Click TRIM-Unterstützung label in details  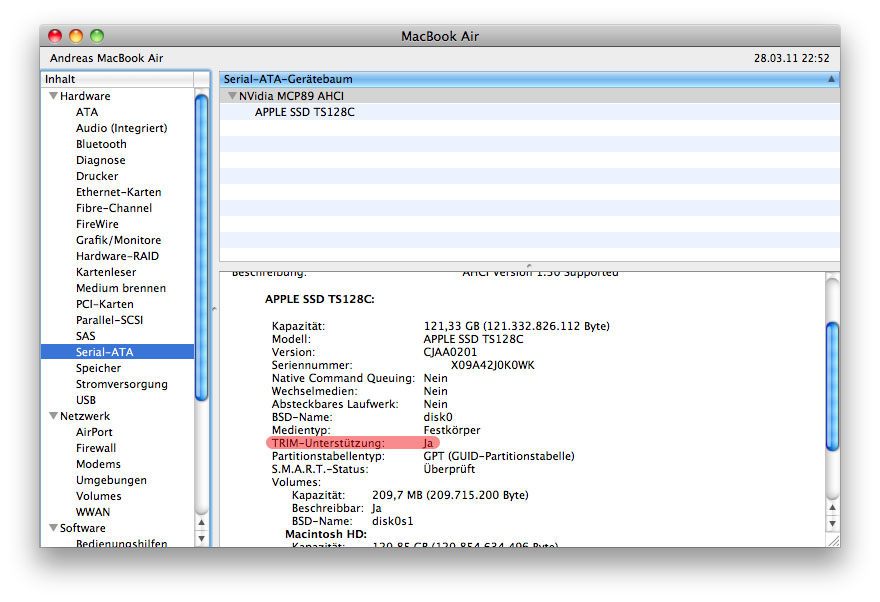pos(328,443)
